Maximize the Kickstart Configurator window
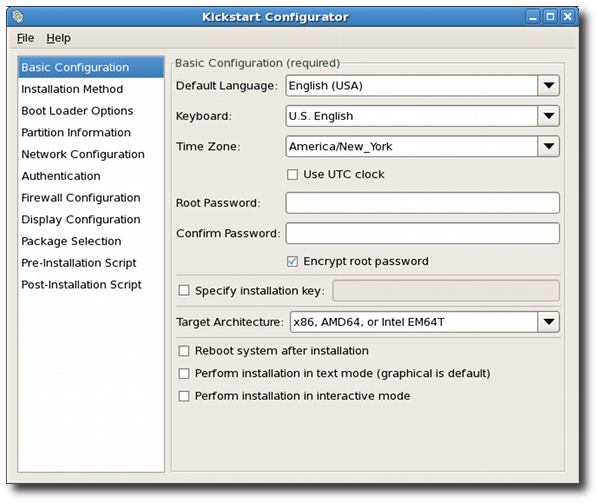 [x=550, y=17]
